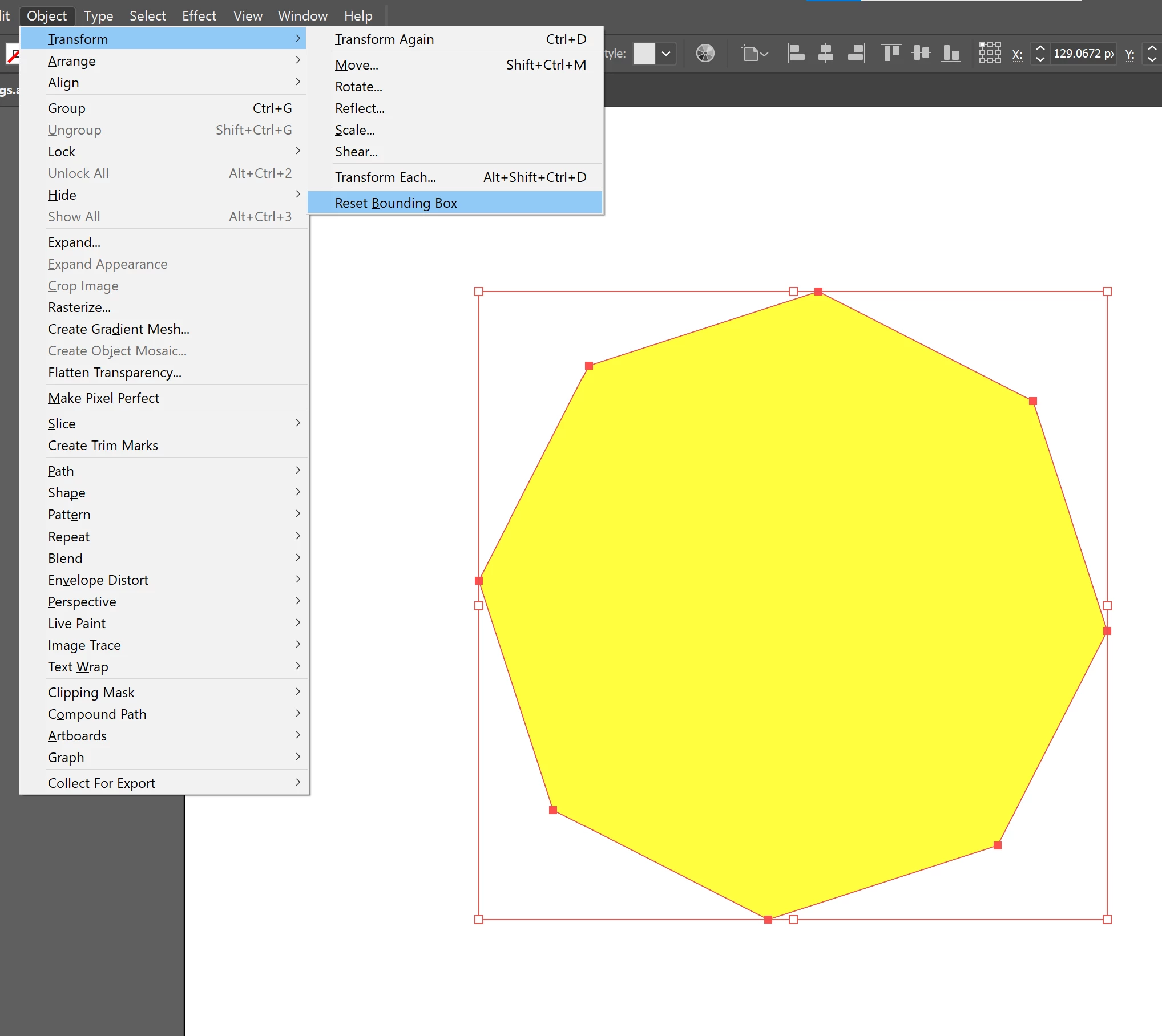Click Make Pixel Perfect command
The height and width of the screenshot is (1036, 1162).
click(x=103, y=398)
